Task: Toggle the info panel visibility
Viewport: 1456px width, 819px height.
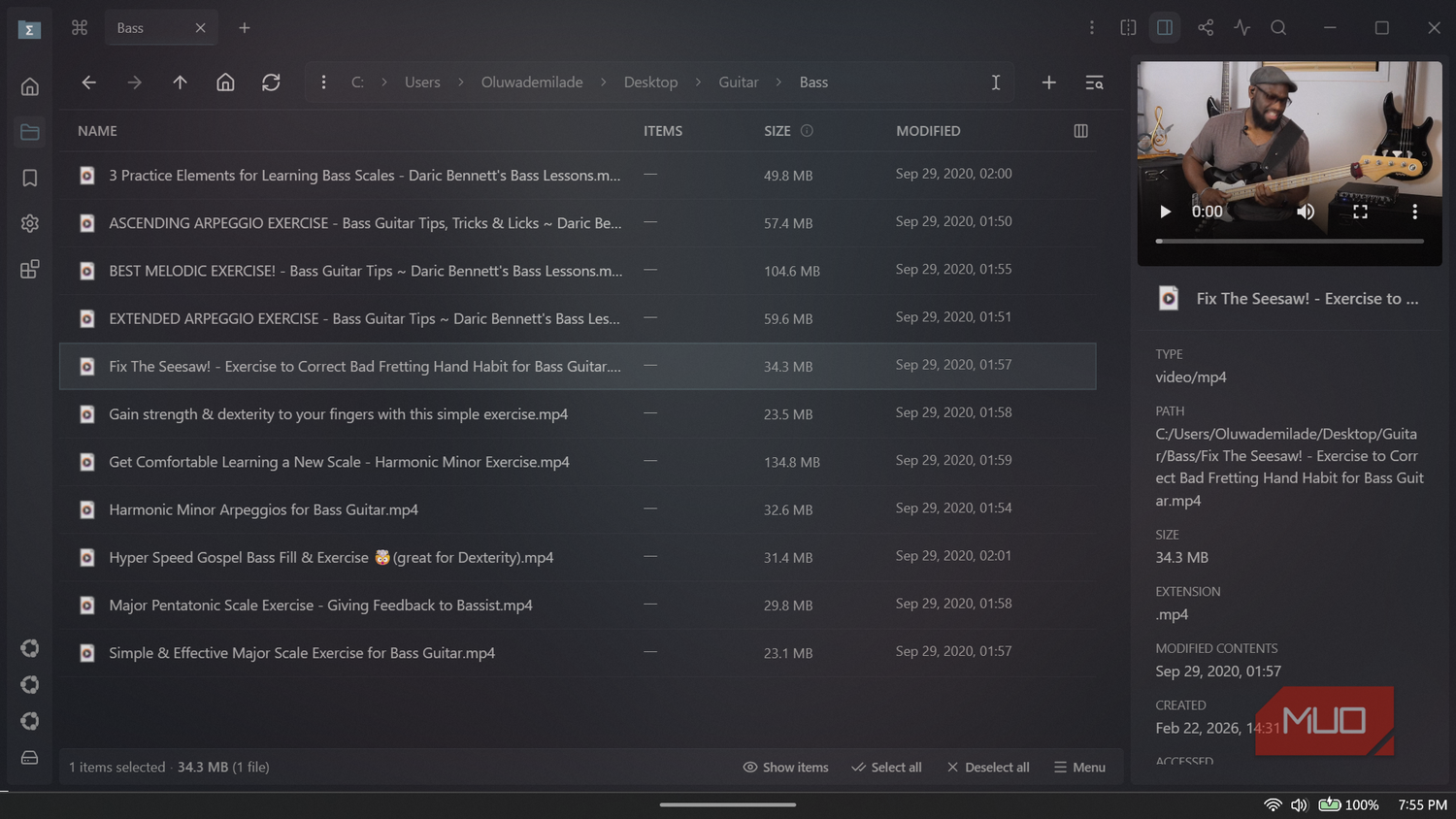Action: 1165,28
